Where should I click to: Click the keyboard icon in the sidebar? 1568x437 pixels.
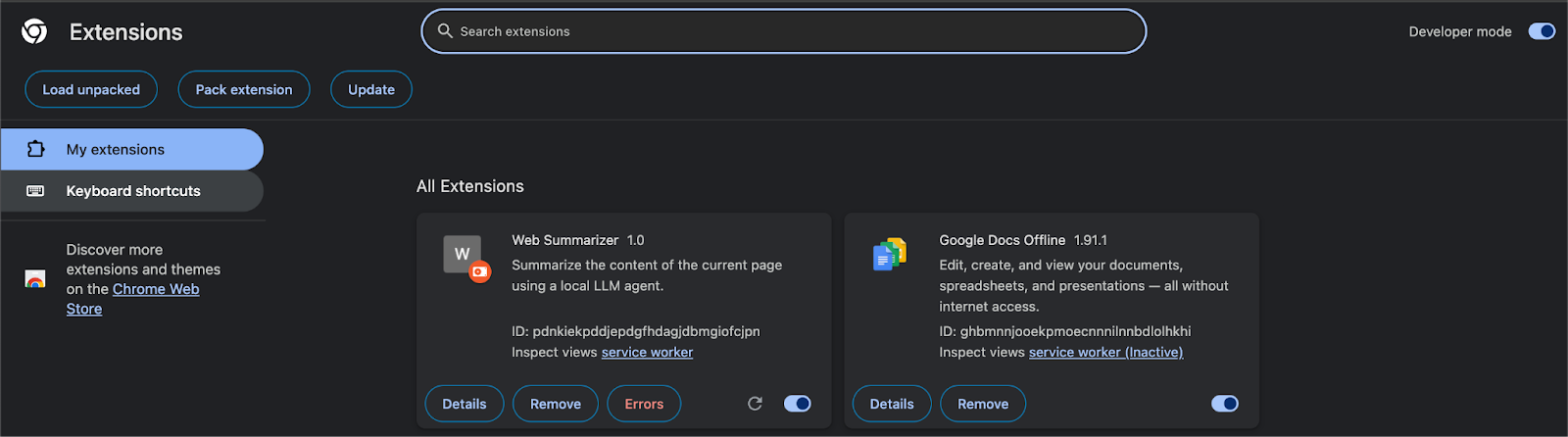[x=35, y=191]
